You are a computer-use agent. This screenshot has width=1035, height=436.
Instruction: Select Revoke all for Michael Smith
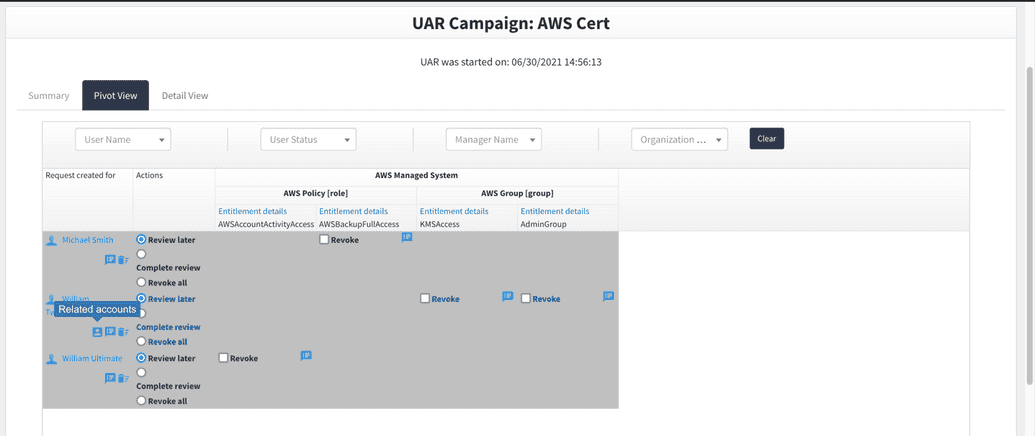(x=141, y=283)
